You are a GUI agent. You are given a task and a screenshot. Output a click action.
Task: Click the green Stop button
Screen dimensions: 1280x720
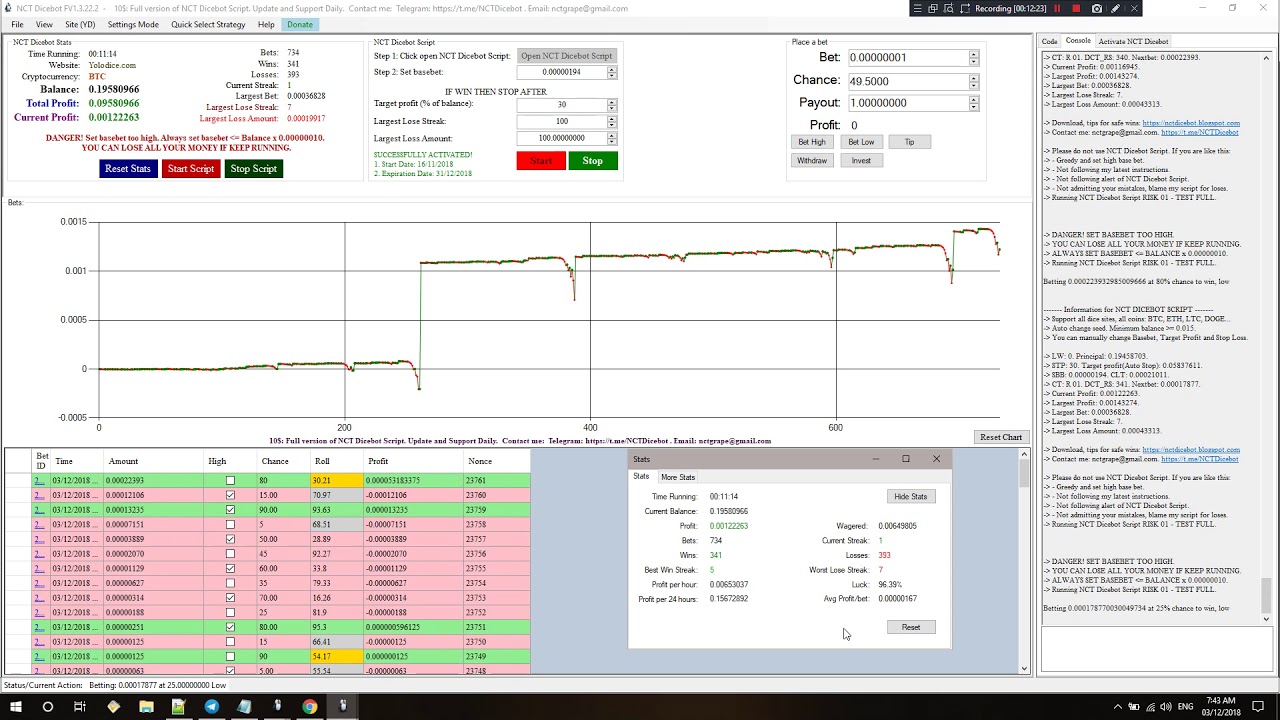tap(593, 160)
